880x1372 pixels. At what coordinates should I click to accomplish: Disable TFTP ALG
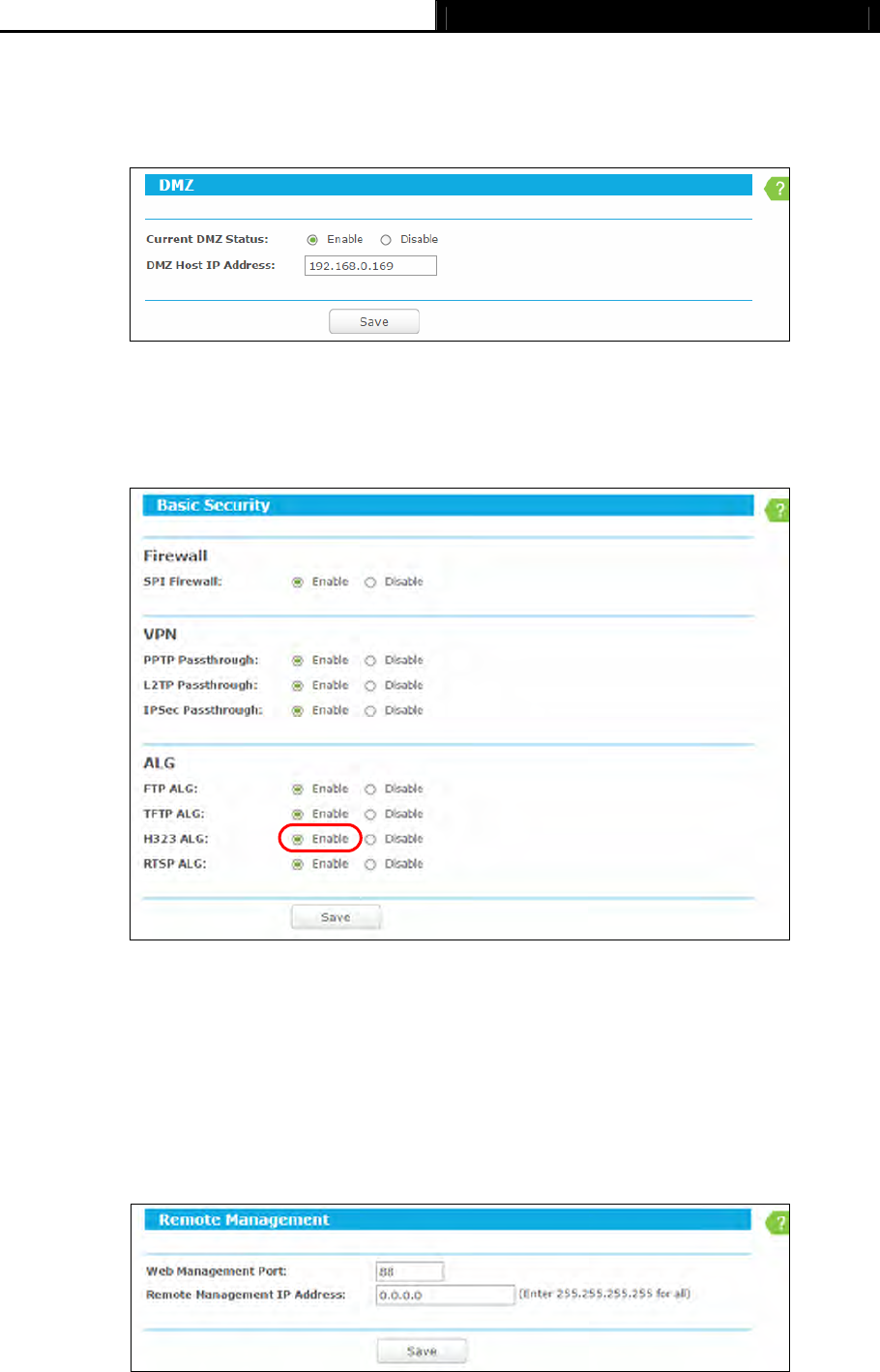[x=370, y=815]
